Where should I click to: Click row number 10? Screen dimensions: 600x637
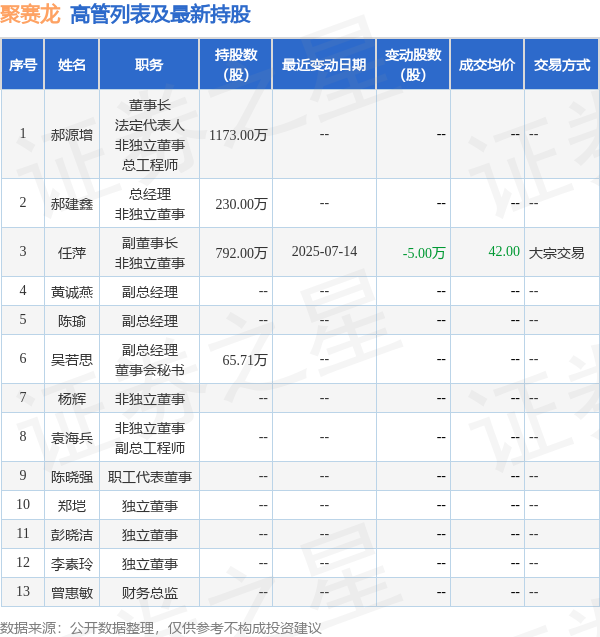[x=23, y=505]
